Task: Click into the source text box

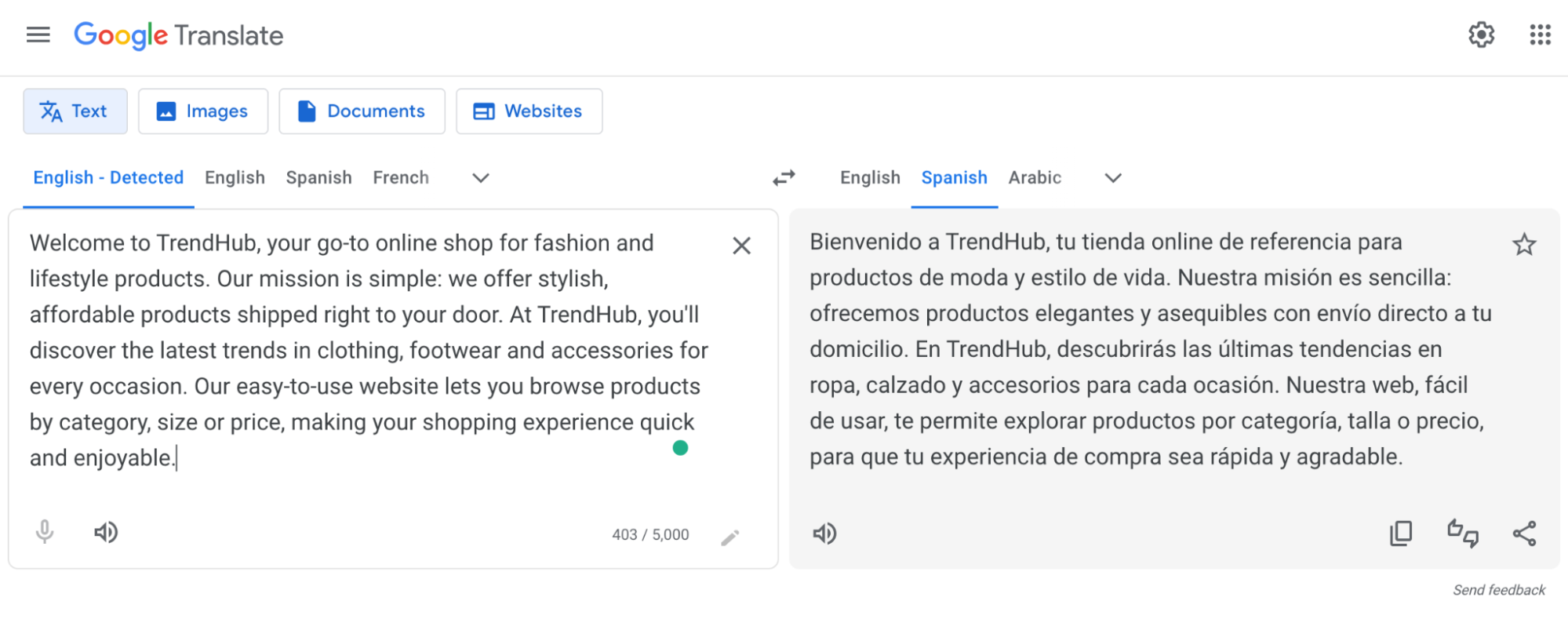Action: pos(369,350)
